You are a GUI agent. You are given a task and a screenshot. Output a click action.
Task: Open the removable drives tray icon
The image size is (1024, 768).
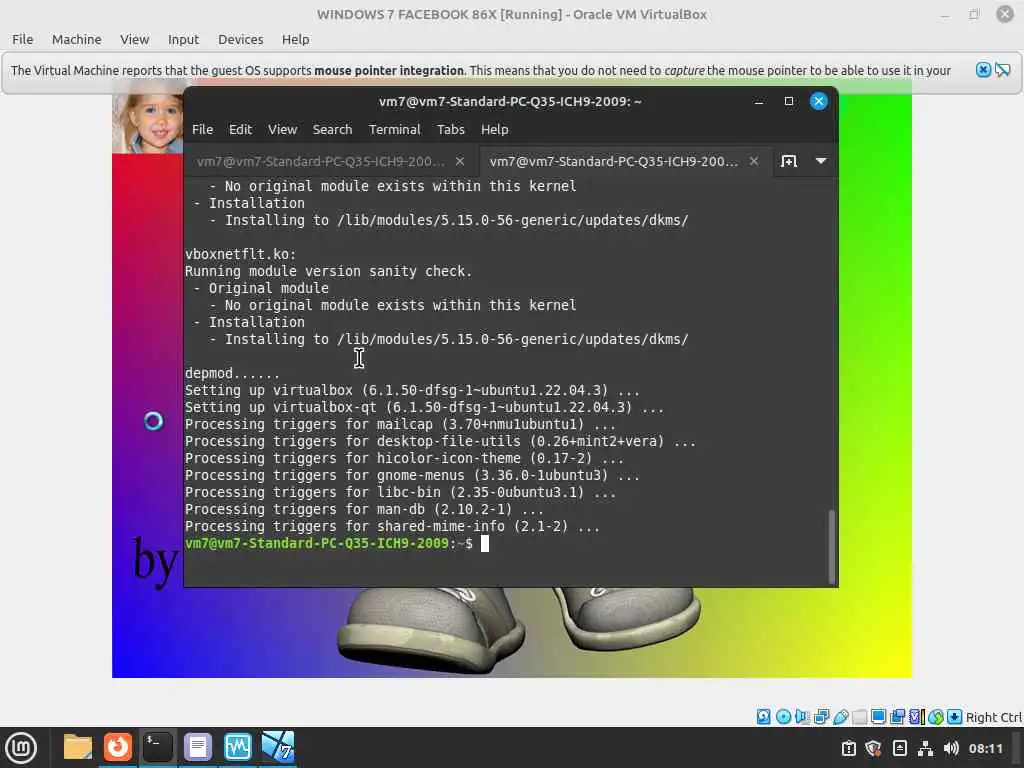(899, 748)
